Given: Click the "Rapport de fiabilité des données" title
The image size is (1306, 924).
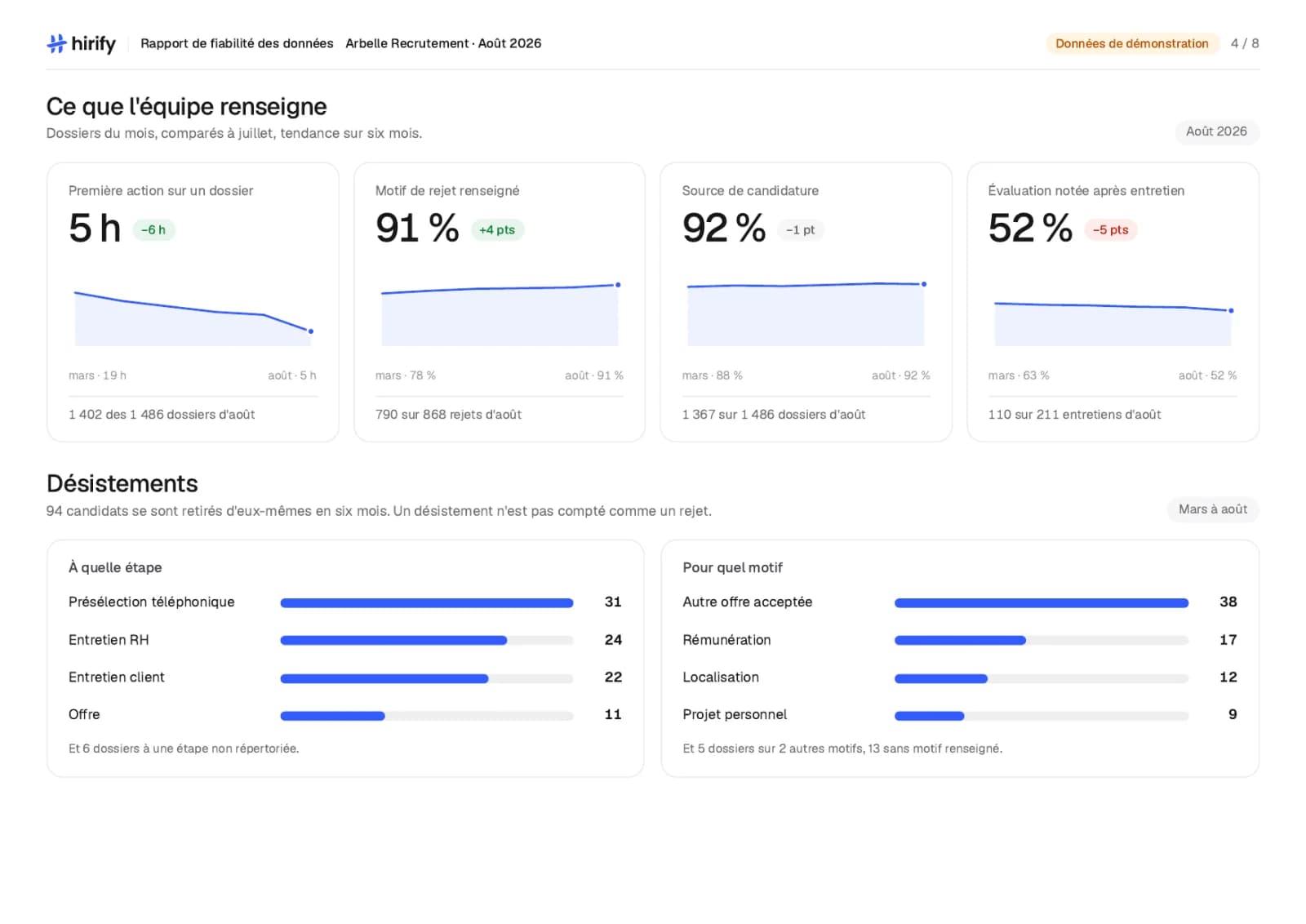Looking at the screenshot, I should (x=237, y=43).
